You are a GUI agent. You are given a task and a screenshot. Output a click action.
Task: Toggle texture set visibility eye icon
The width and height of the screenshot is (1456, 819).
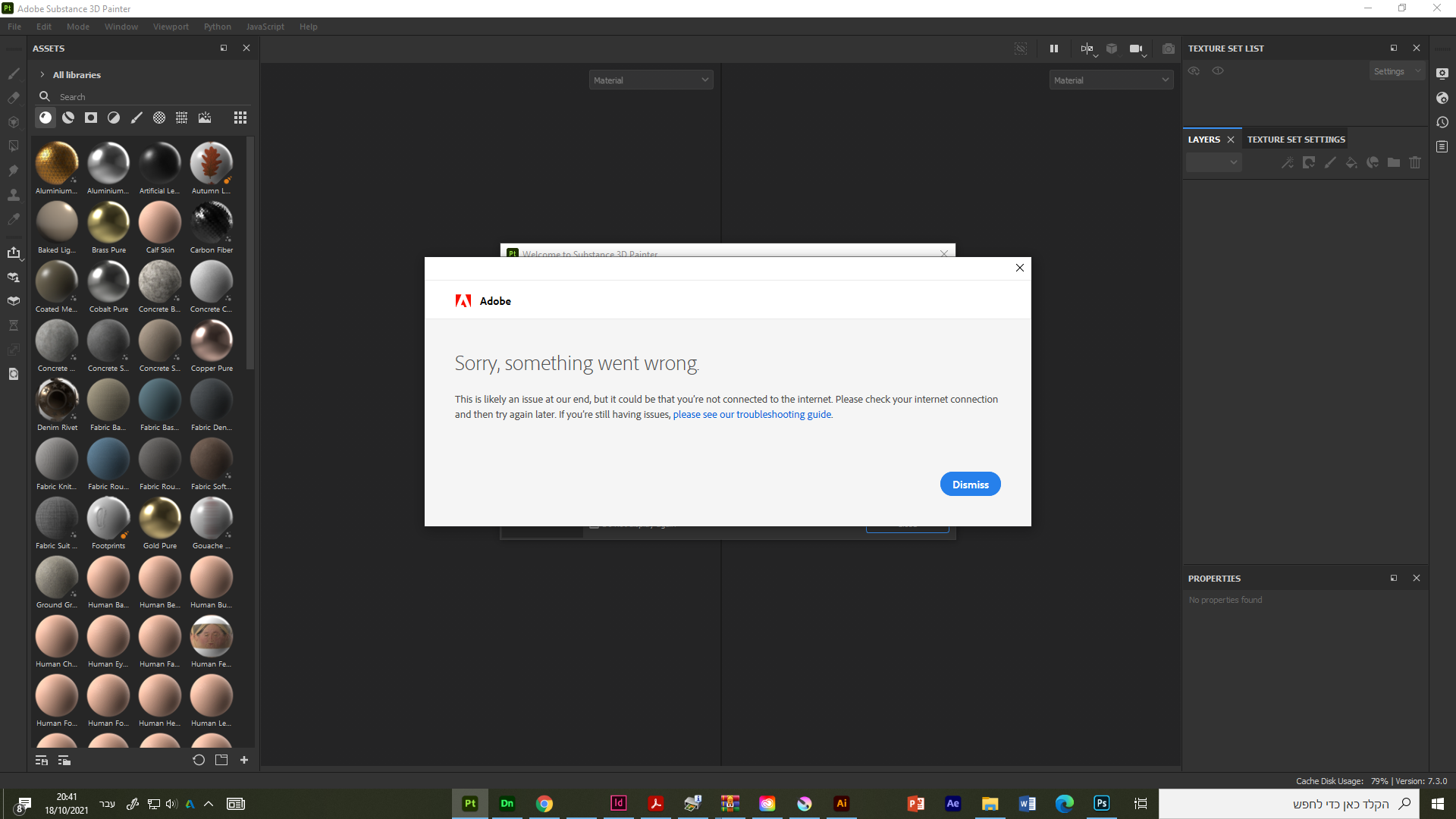1194,71
